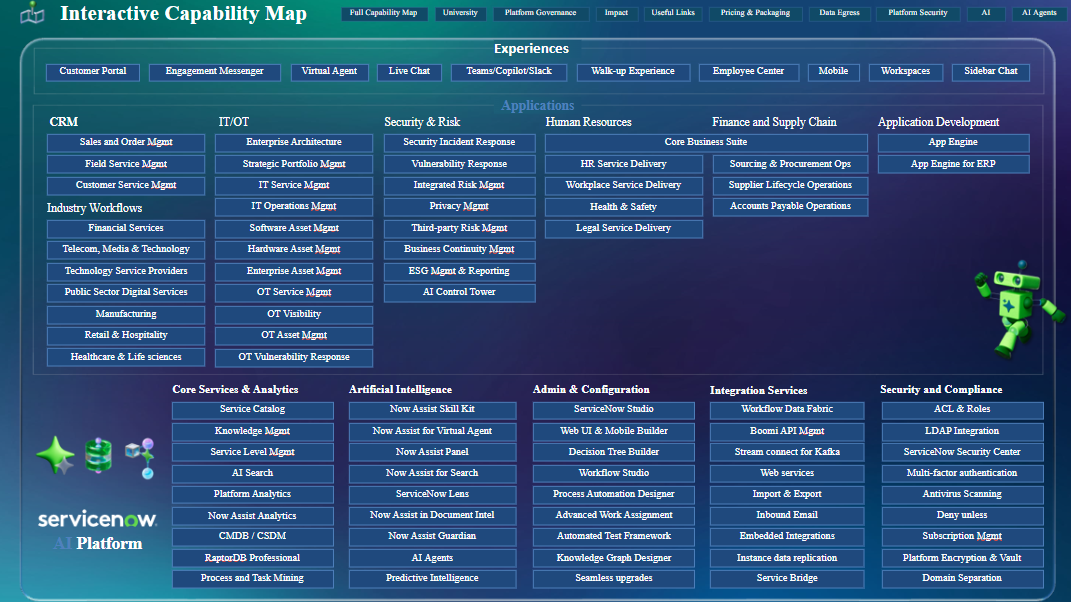Image resolution: width=1071 pixels, height=602 pixels.
Task: Click the Core Business Suite box
Action: coord(705,143)
